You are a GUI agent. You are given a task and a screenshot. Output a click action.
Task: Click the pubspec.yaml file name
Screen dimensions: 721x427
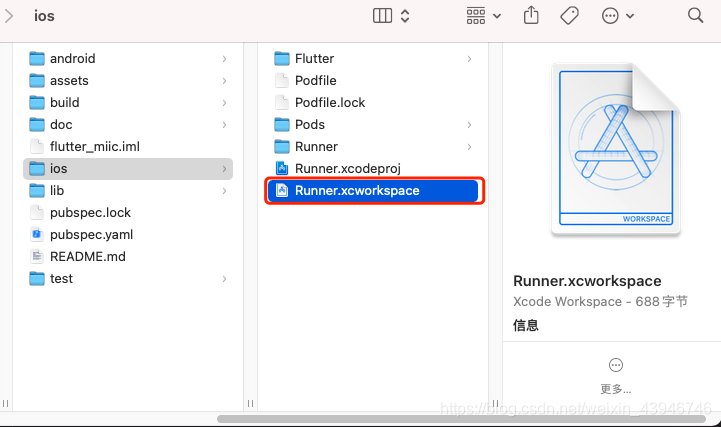click(92, 234)
